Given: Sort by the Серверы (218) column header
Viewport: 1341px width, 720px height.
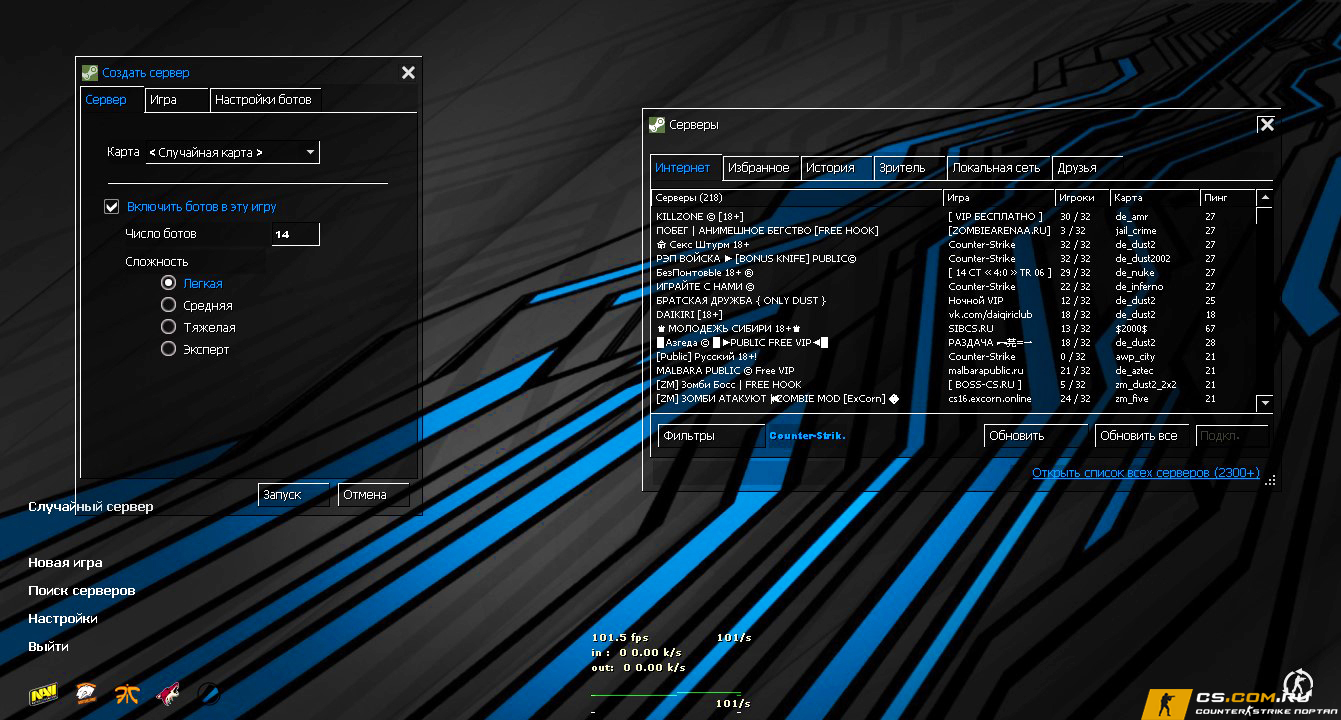Looking at the screenshot, I should (x=797, y=198).
